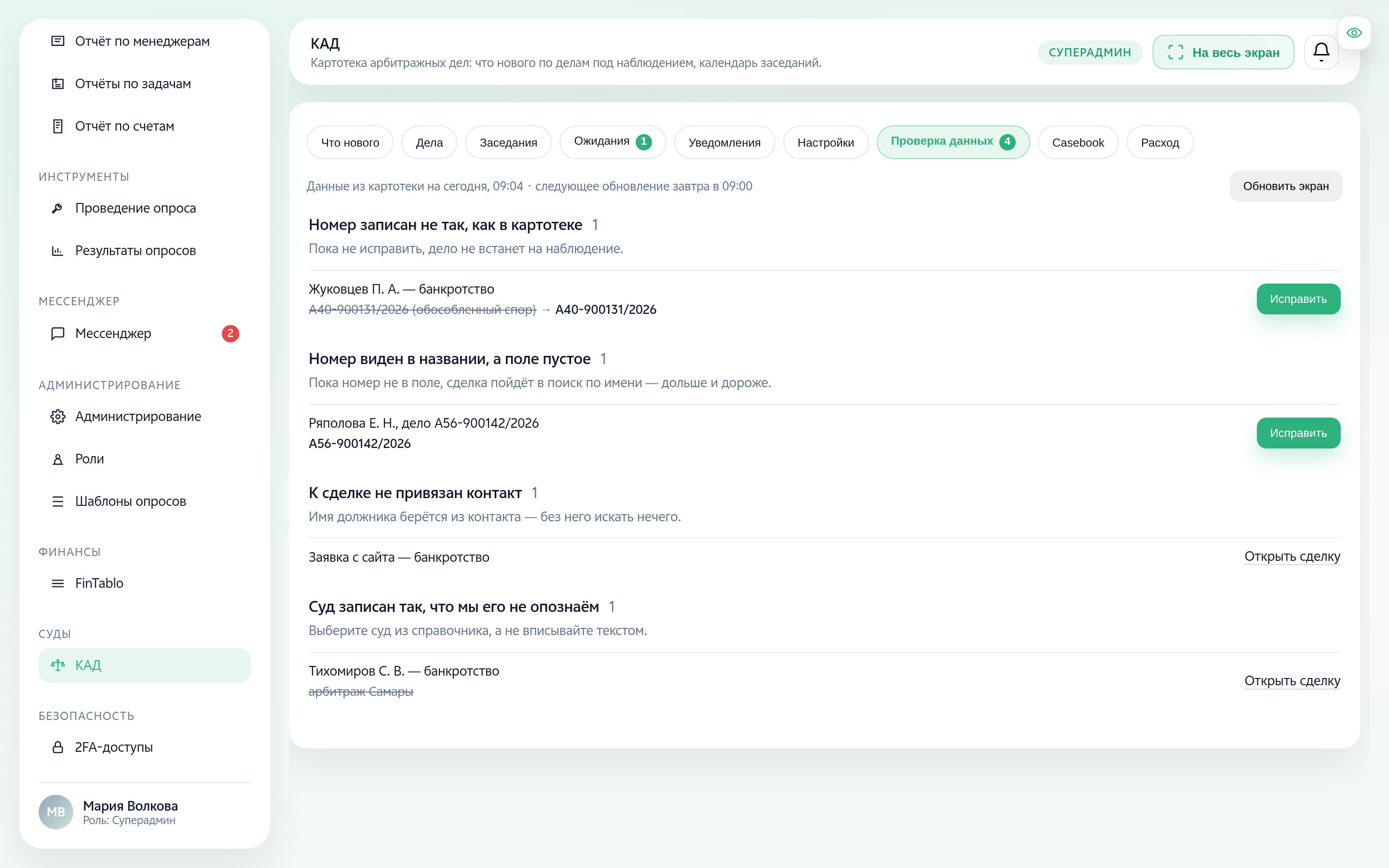Switch to the Расход tab
The image size is (1389, 868).
1160,142
